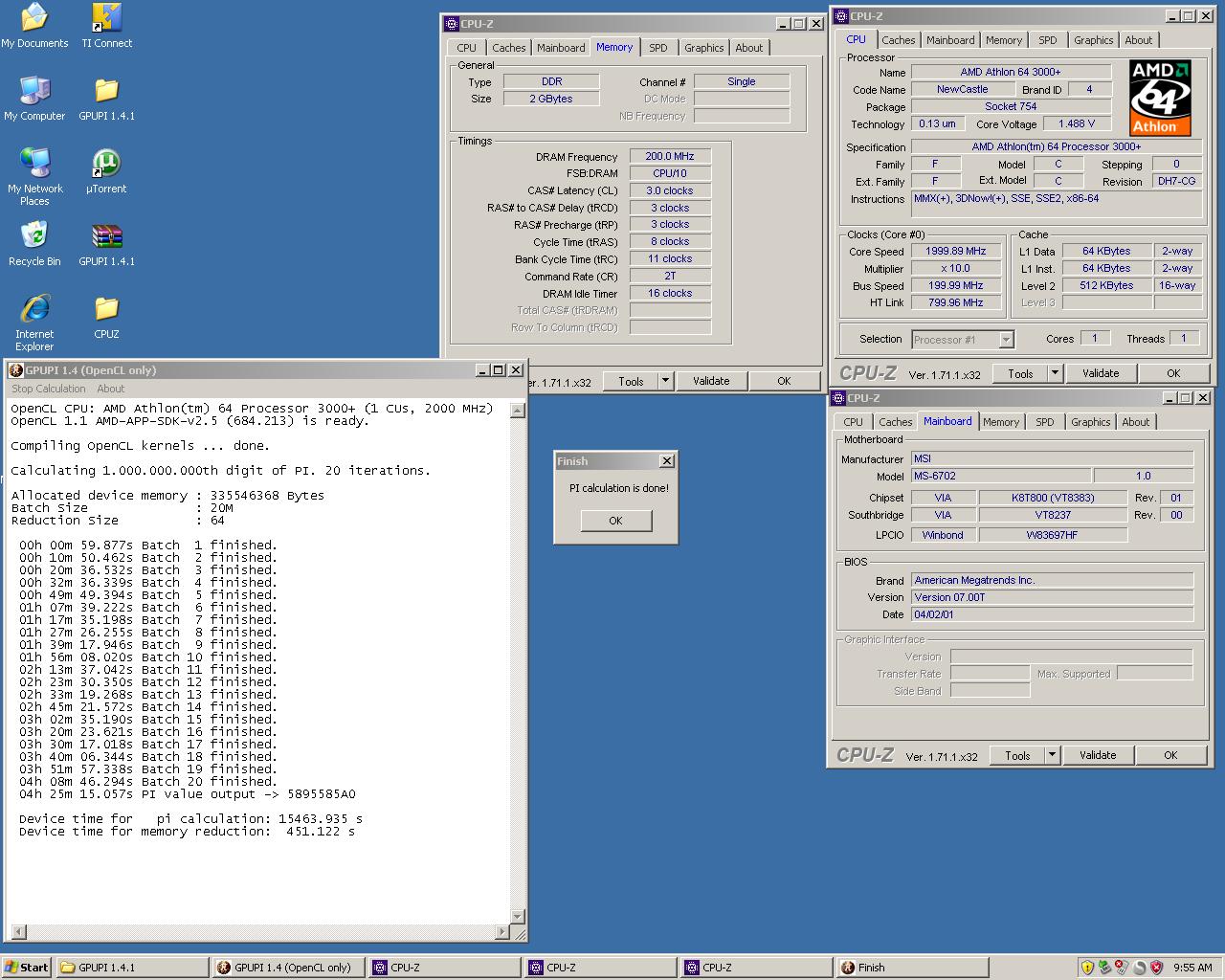Click Validate in CPU-Z CPU window
The image size is (1225, 980).
(1101, 373)
